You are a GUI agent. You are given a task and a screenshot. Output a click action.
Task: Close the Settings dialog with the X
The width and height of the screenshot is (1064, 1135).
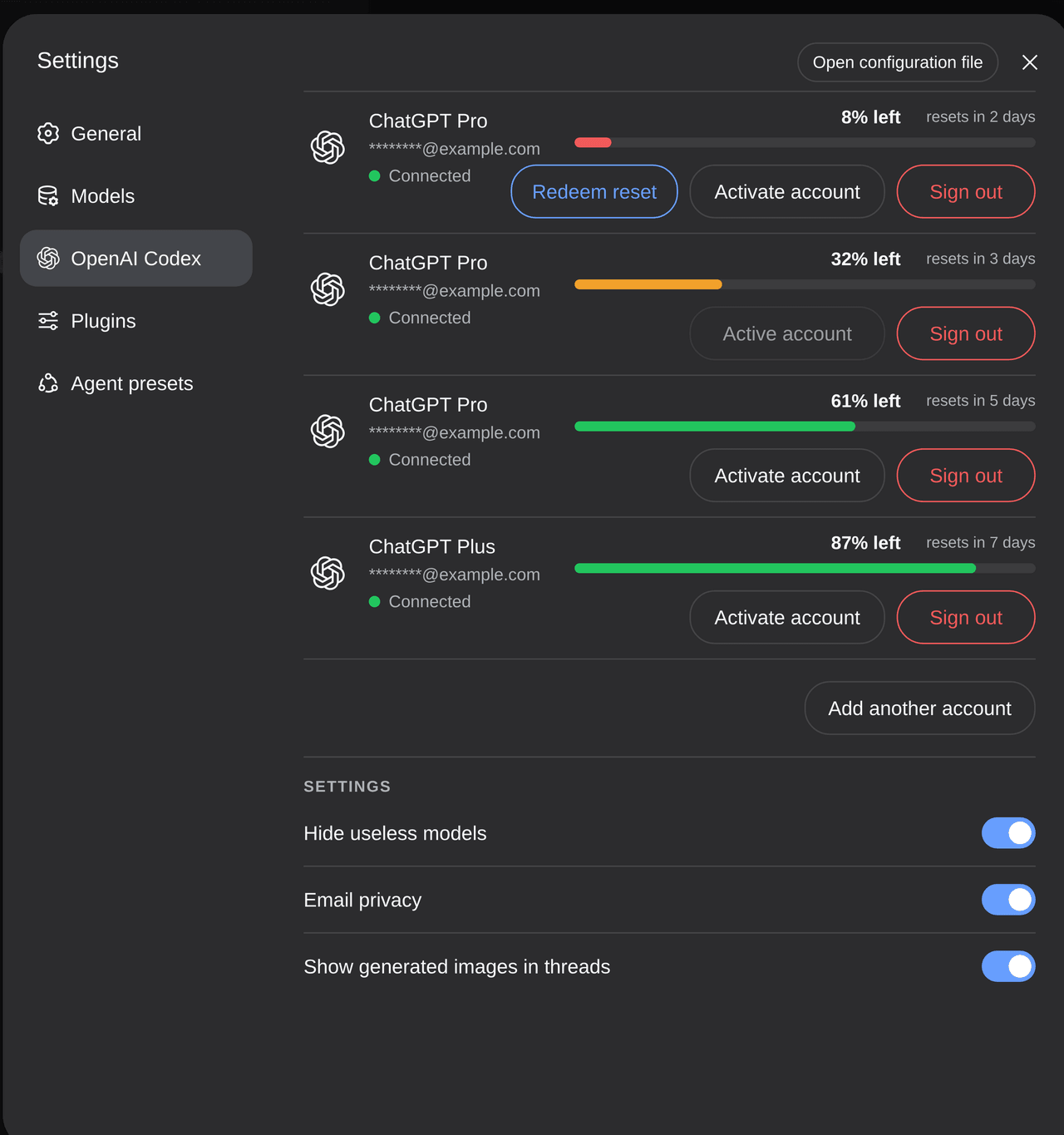(1030, 62)
